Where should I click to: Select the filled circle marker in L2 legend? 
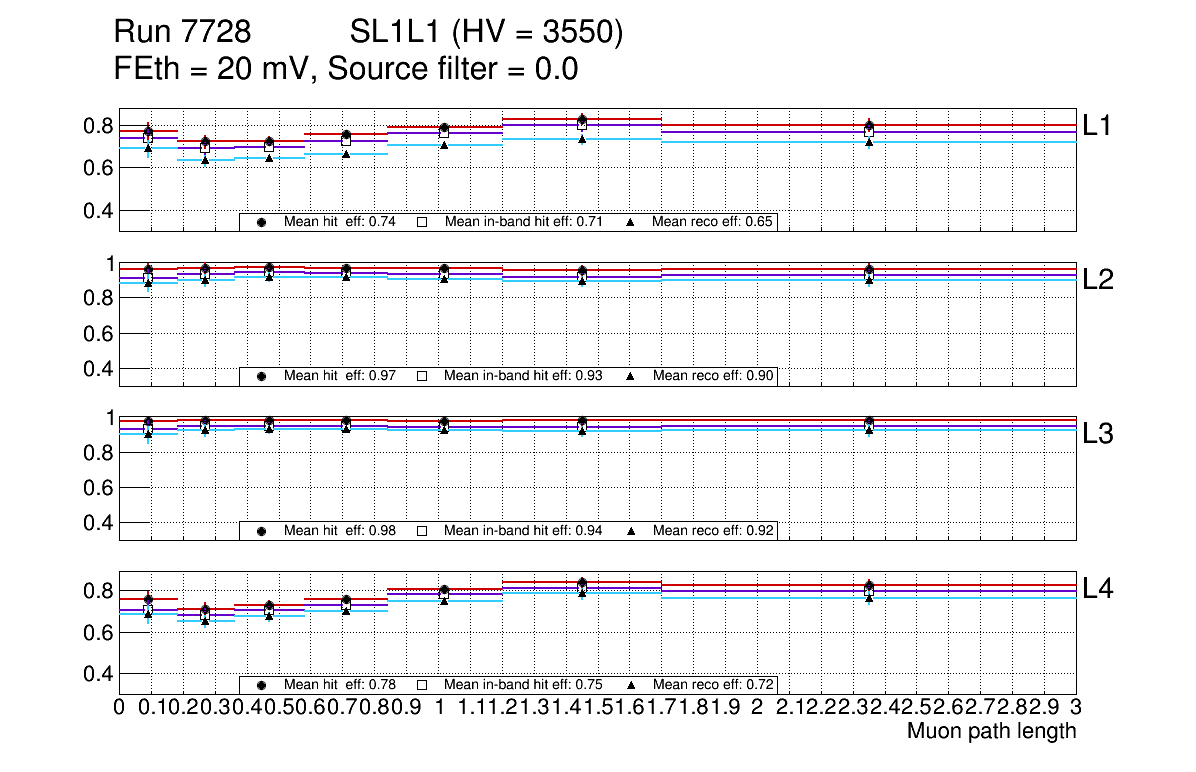click(261, 376)
